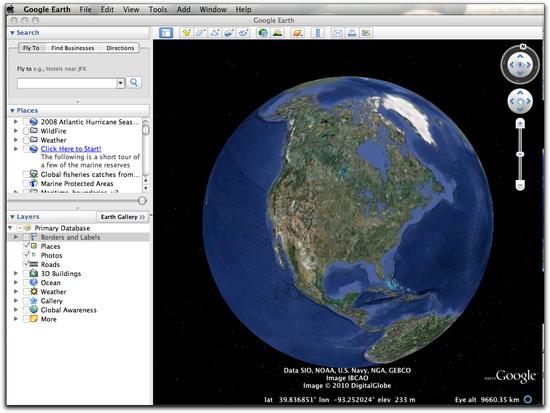Click the Global Awareness layer icon
Screen dimensions: 550x413
click(x=34, y=310)
